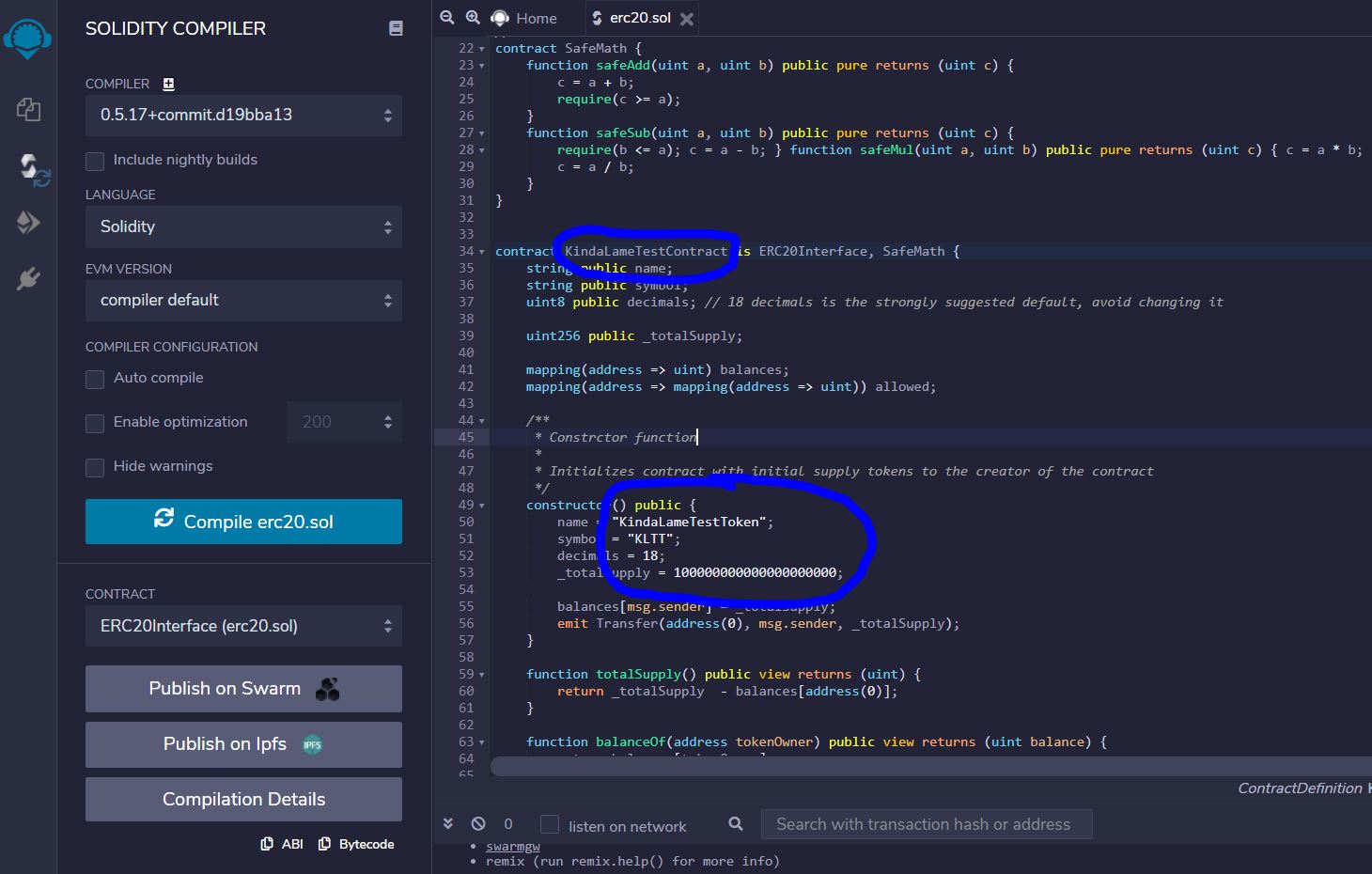Open the Solidity language dropdown

243,226
